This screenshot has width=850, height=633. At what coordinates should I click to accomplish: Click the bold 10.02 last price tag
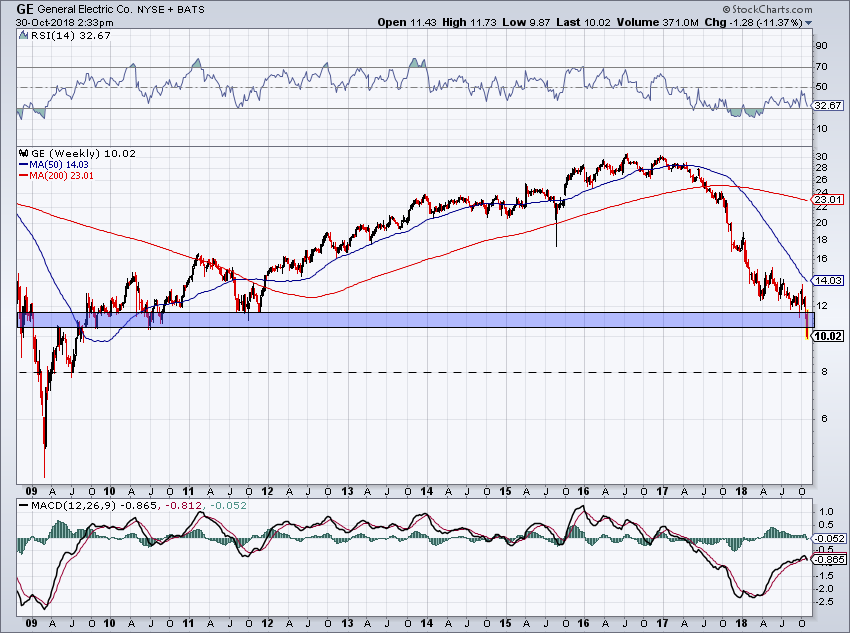[828, 336]
